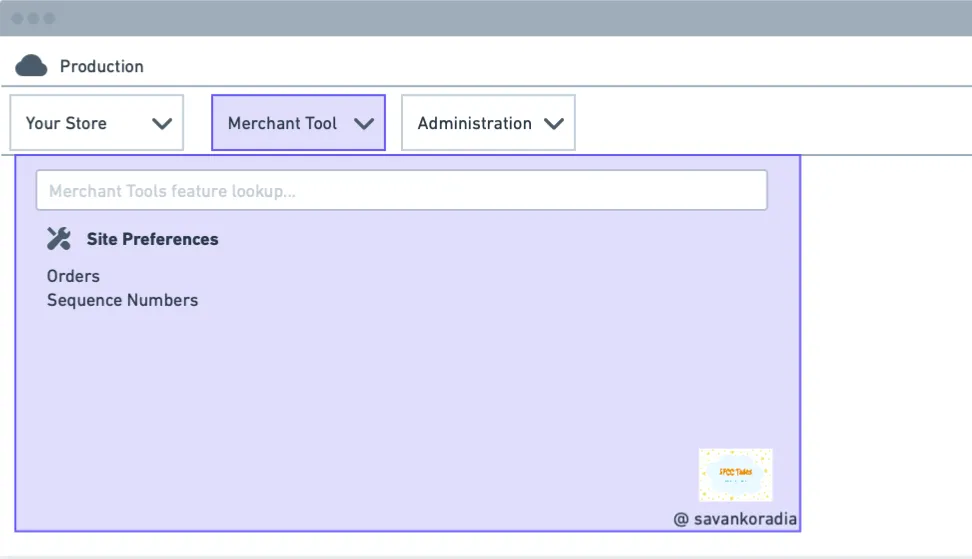Click the third window control dot in title bar
The width and height of the screenshot is (972, 559).
point(50,19)
